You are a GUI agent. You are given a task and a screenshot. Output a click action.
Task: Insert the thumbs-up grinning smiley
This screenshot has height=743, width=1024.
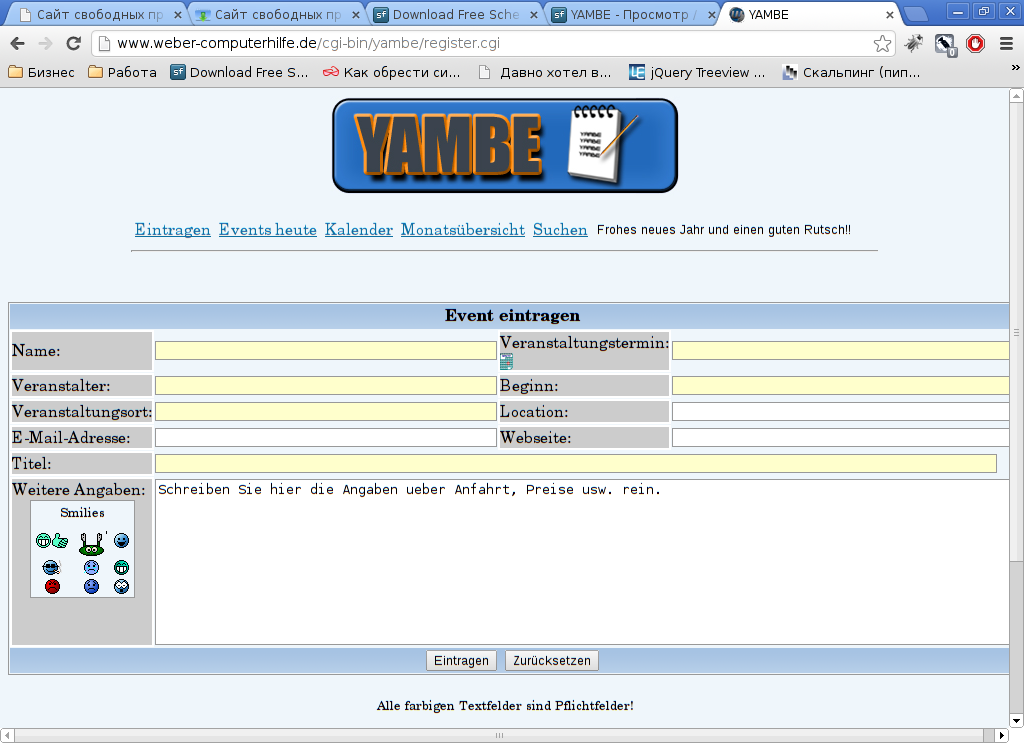[x=52, y=541]
